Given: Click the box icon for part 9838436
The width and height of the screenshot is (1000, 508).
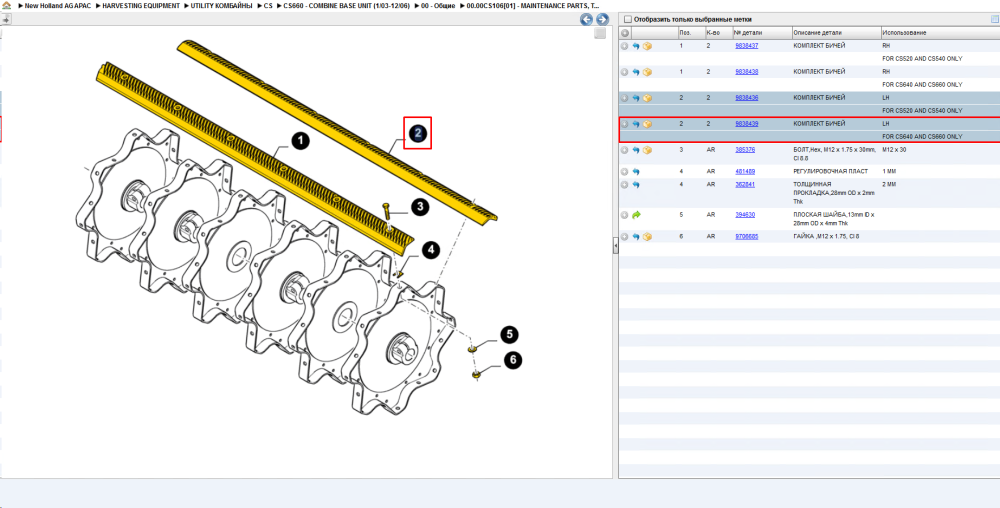Looking at the screenshot, I should pos(647,99).
